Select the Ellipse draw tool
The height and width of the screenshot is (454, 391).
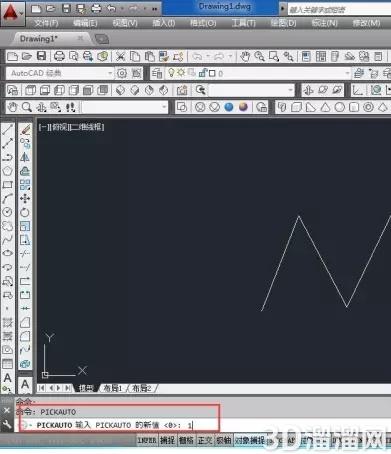(7, 253)
